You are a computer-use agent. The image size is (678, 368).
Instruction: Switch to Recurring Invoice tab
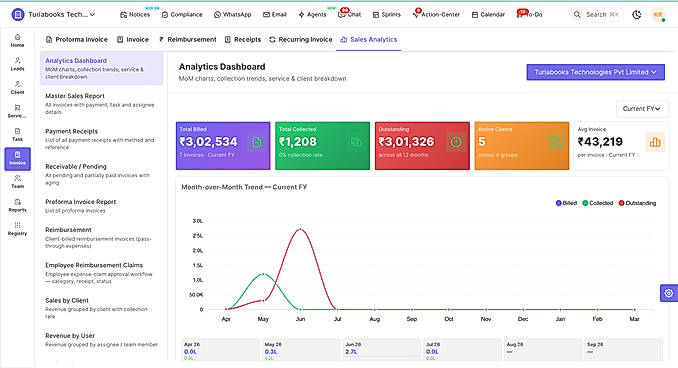tap(301, 39)
